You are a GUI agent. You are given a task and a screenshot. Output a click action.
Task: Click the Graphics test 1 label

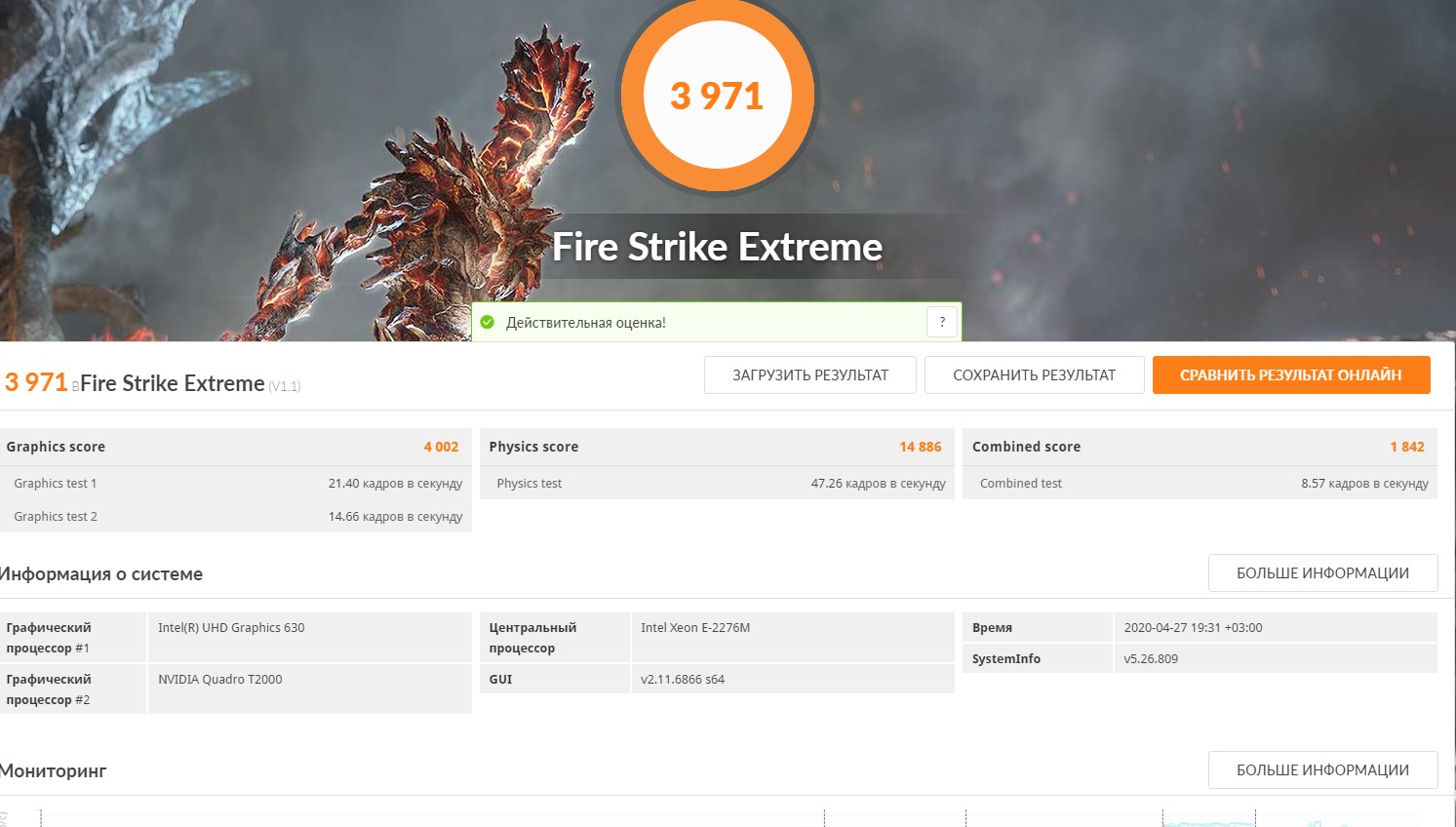point(56,484)
